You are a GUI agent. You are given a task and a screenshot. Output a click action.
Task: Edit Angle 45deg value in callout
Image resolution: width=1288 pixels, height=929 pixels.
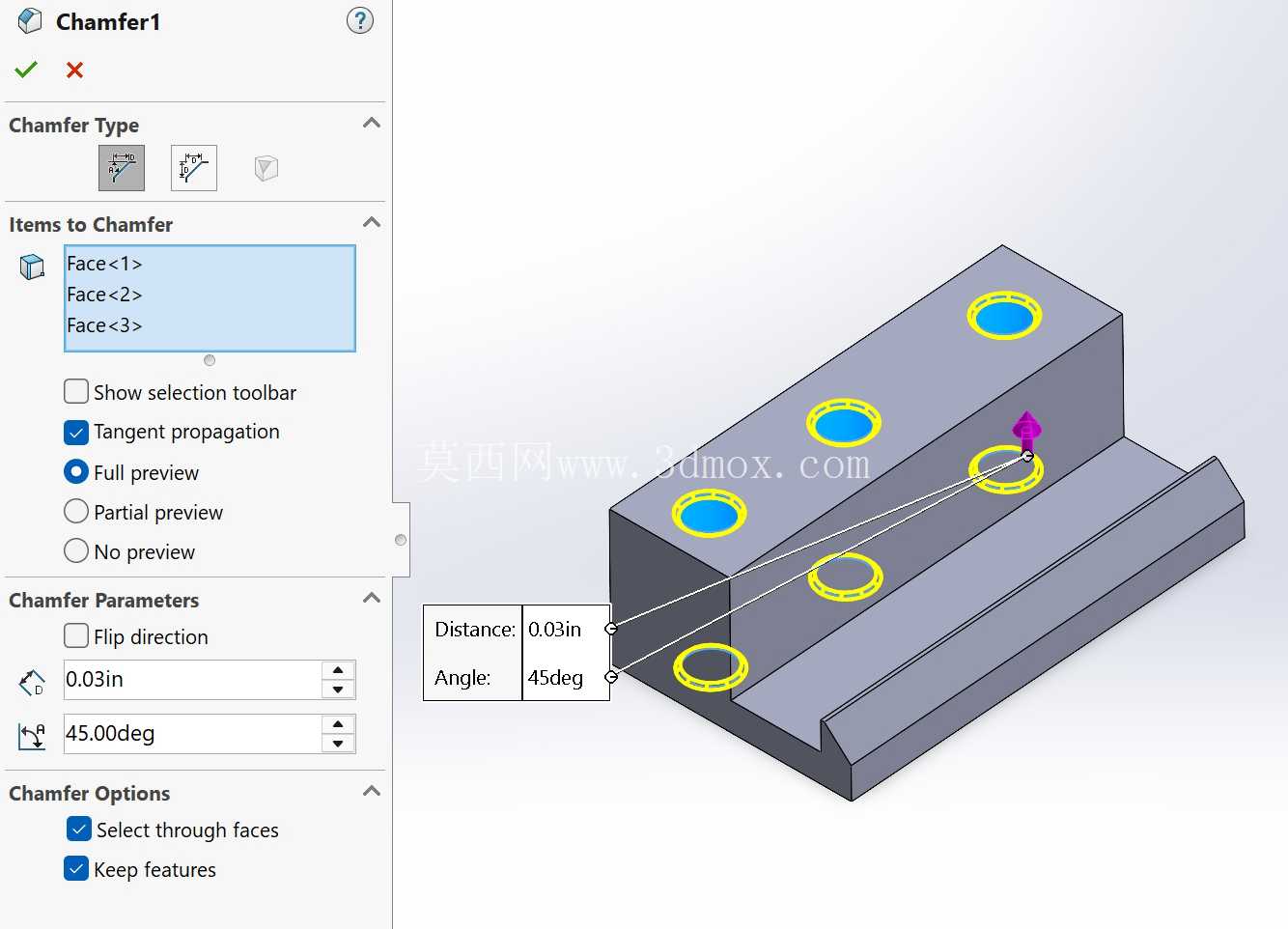pyautogui.click(x=555, y=678)
